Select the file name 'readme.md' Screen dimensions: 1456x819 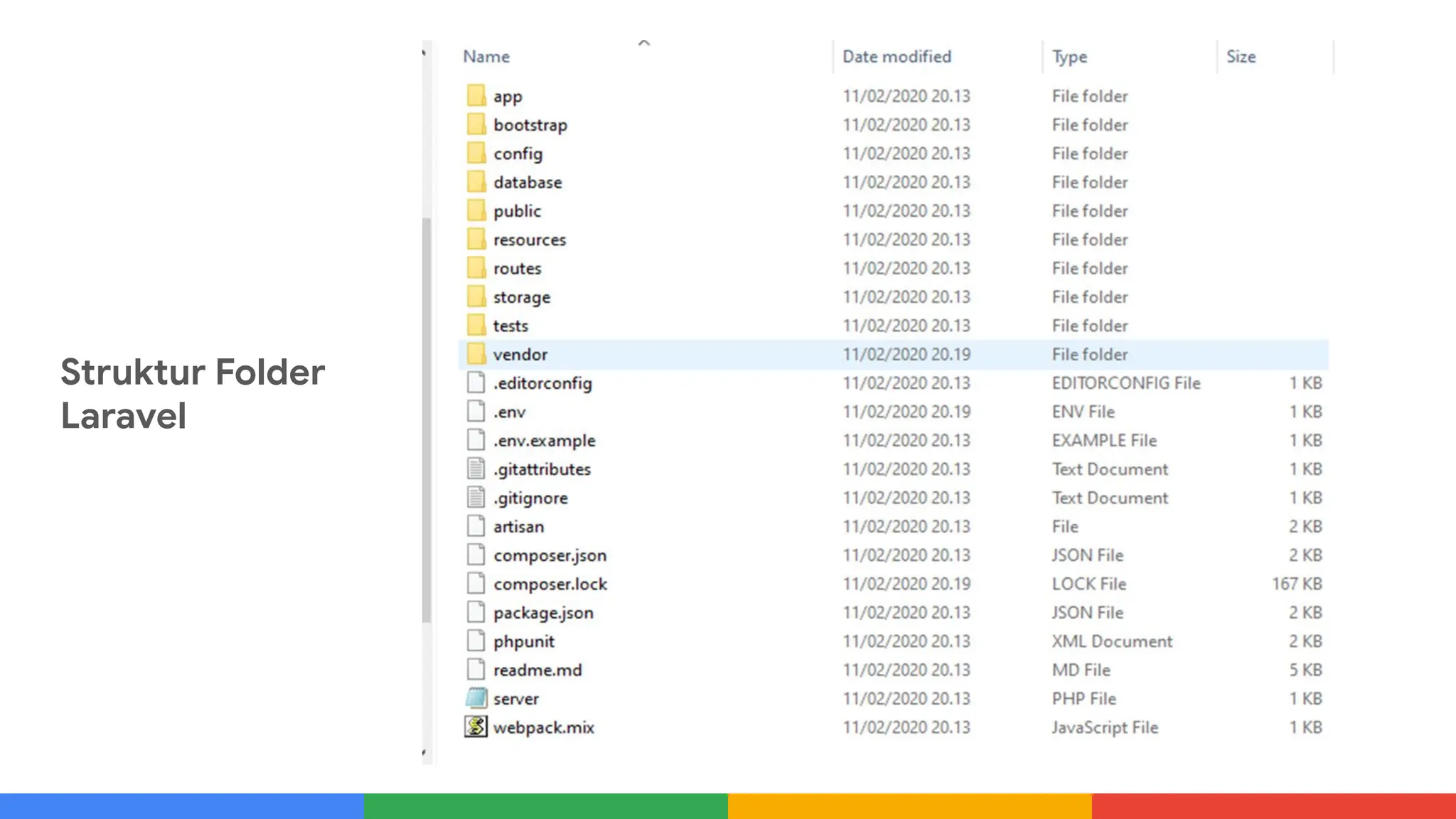[x=537, y=670]
